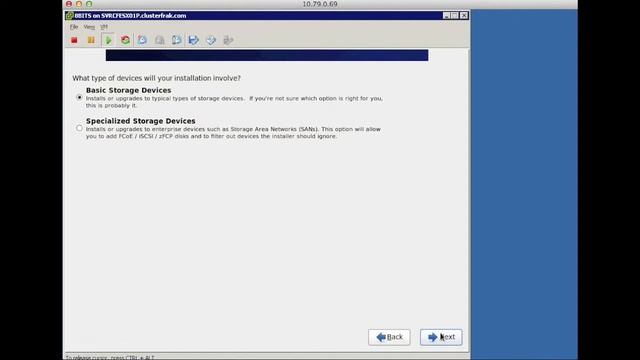This screenshot has width=640, height=360.
Task: Click the Next button
Action: [x=441, y=337]
